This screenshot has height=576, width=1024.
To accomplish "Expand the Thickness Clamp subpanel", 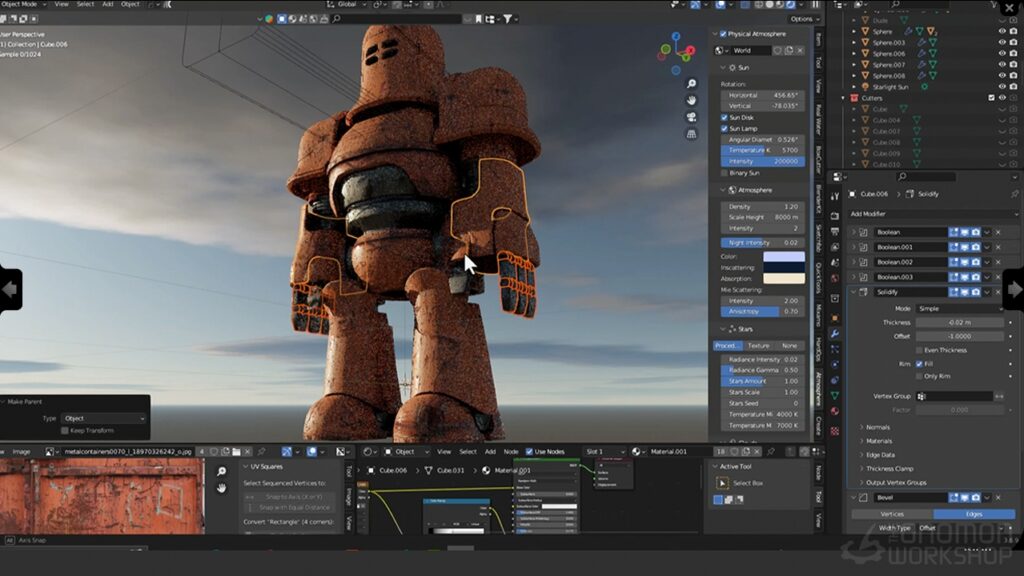I will [x=887, y=468].
